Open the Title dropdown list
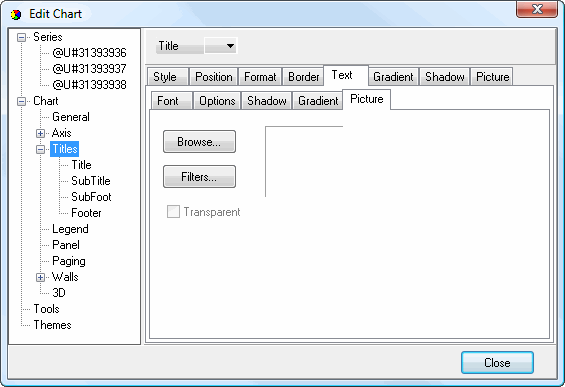The width and height of the screenshot is (565, 387). point(221,46)
